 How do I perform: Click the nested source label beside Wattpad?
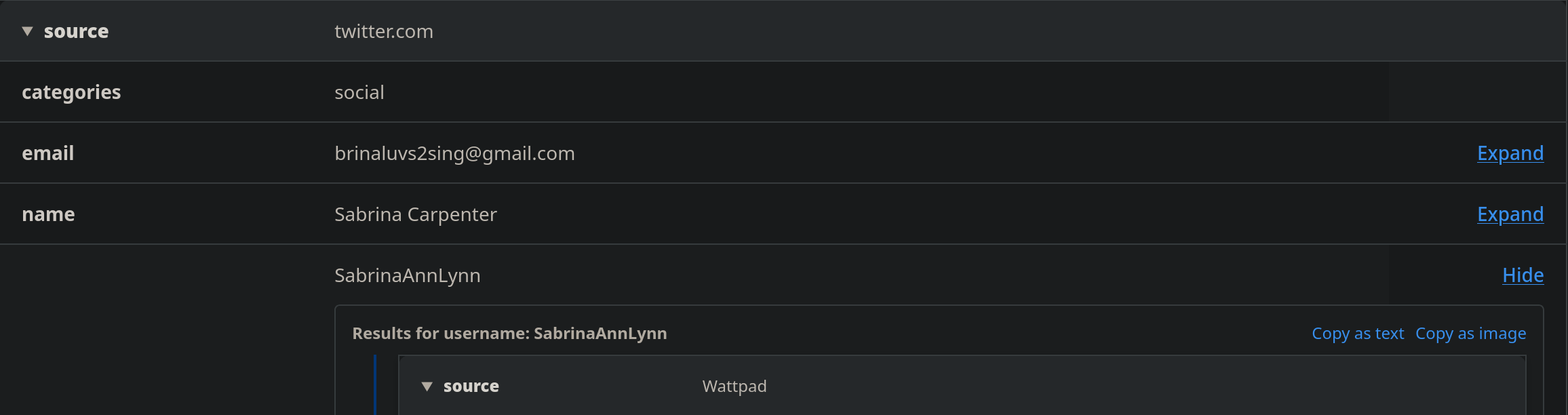[471, 387]
